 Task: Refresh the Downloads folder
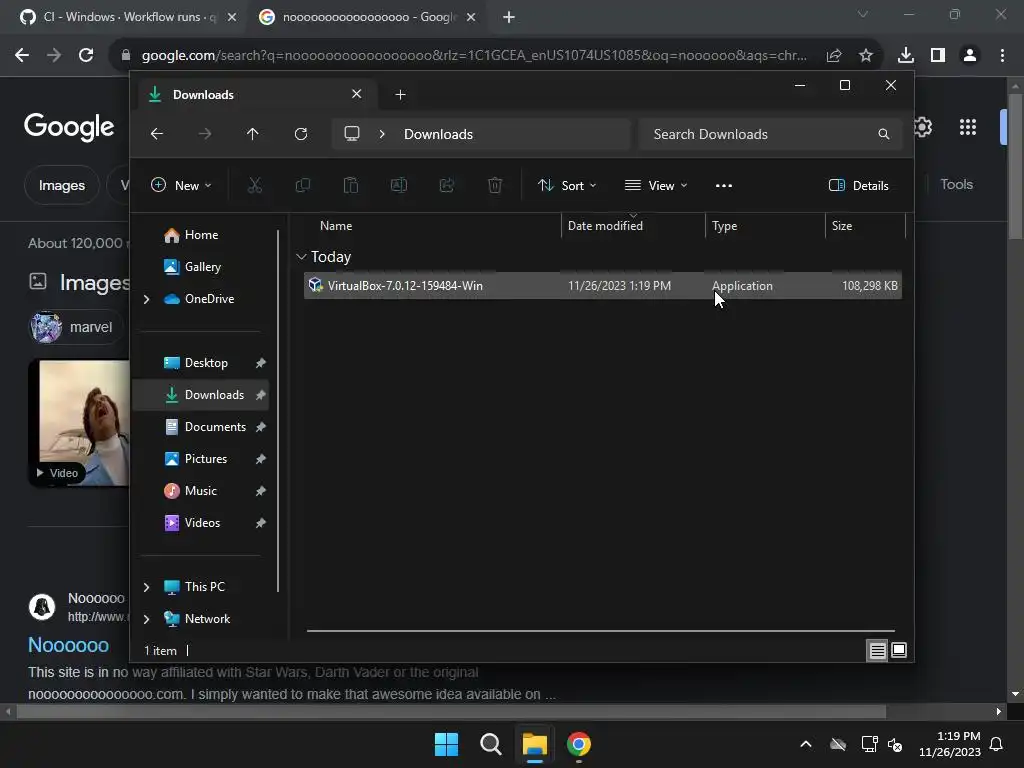301,134
